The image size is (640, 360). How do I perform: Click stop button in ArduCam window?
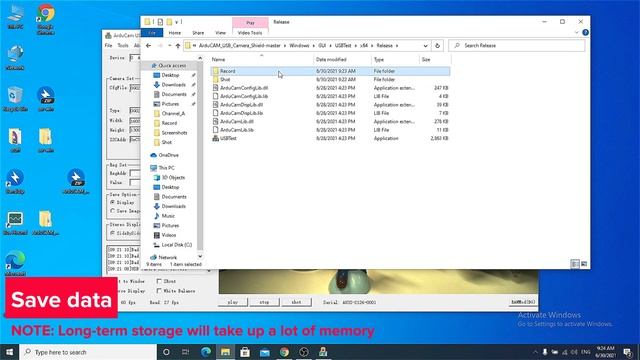pyautogui.click(x=264, y=302)
